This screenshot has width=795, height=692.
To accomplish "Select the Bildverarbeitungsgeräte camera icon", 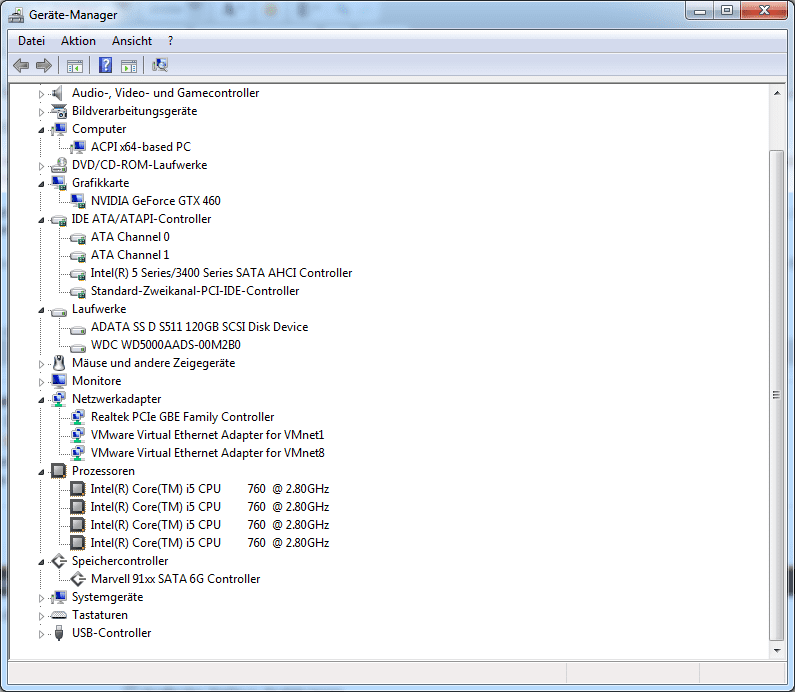I will [58, 111].
